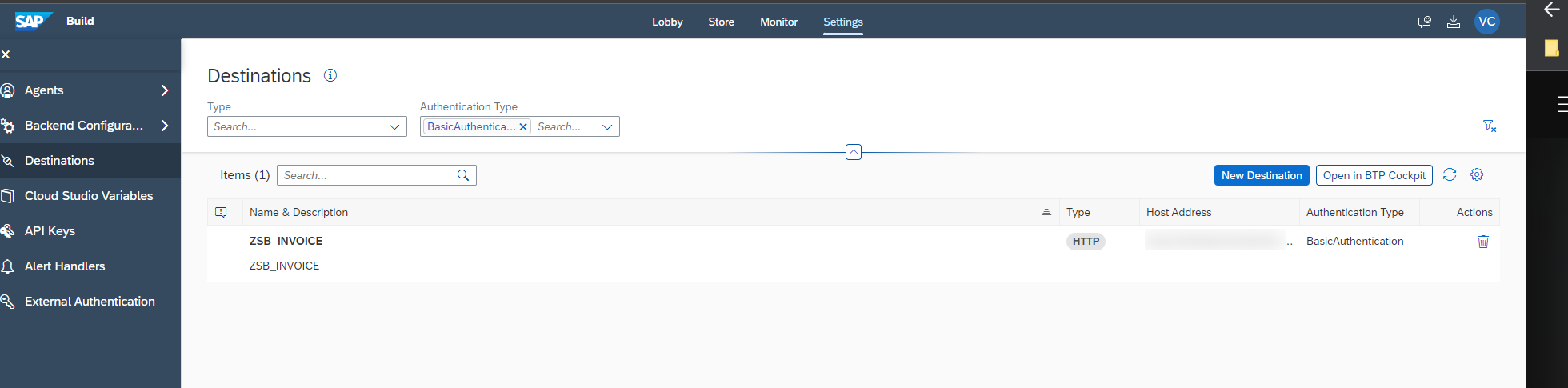Refresh the destinations table
The image size is (1568, 388).
point(1449,175)
